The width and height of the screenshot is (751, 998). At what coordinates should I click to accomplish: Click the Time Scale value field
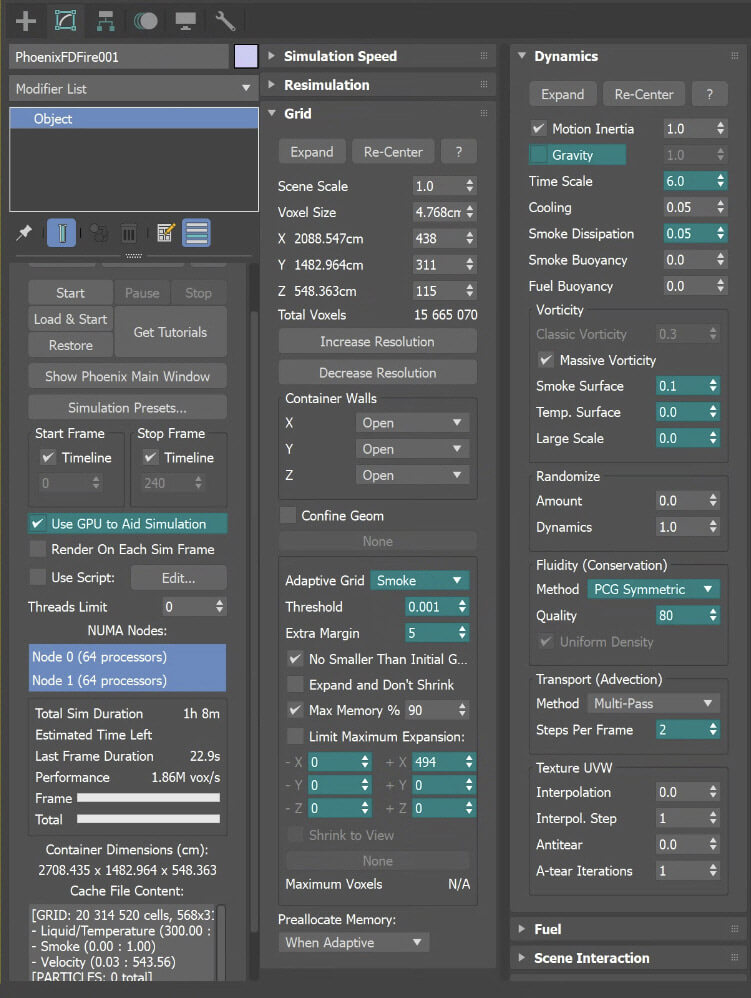[x=687, y=181]
